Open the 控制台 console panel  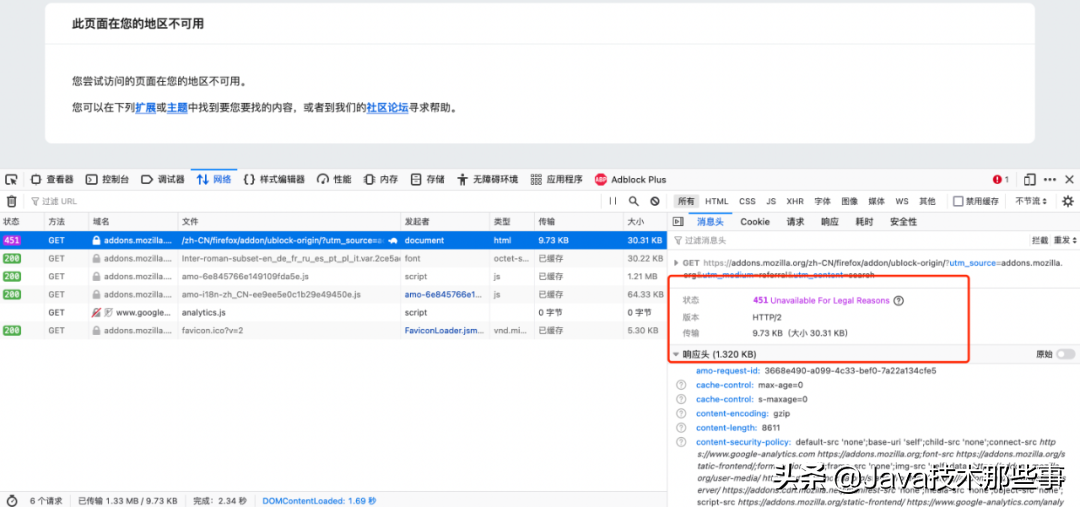(107, 180)
